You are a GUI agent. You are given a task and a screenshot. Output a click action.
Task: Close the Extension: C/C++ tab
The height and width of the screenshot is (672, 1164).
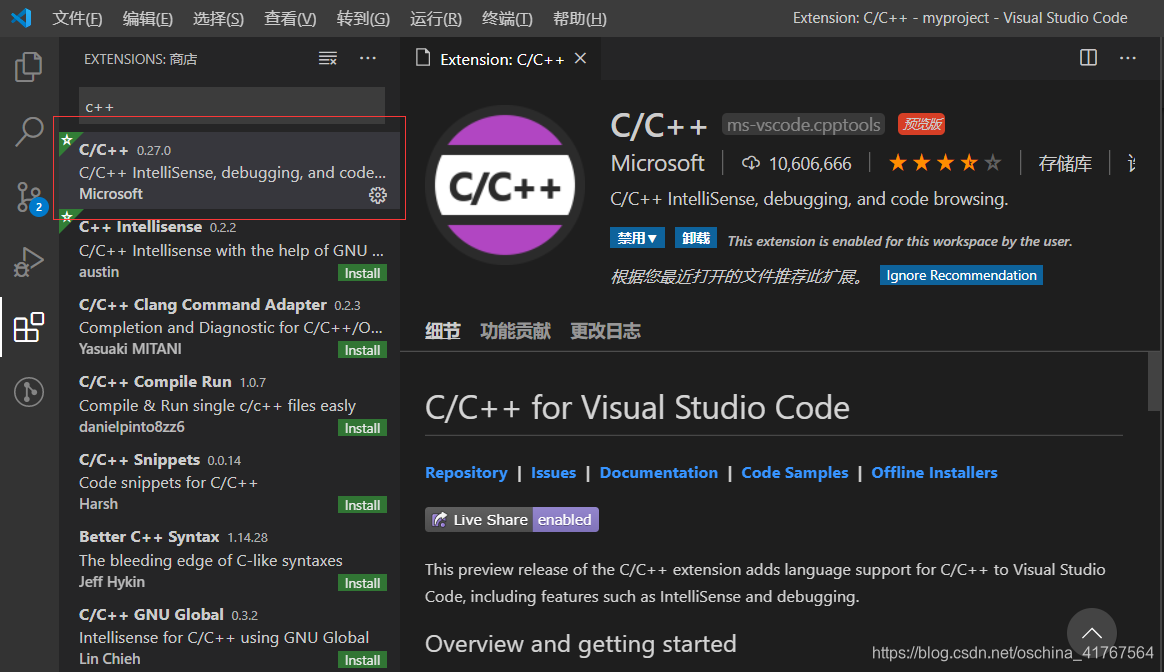pos(581,59)
